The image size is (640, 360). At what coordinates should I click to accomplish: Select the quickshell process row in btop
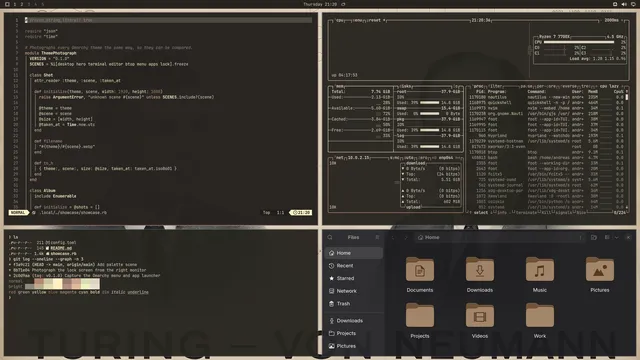coord(546,102)
